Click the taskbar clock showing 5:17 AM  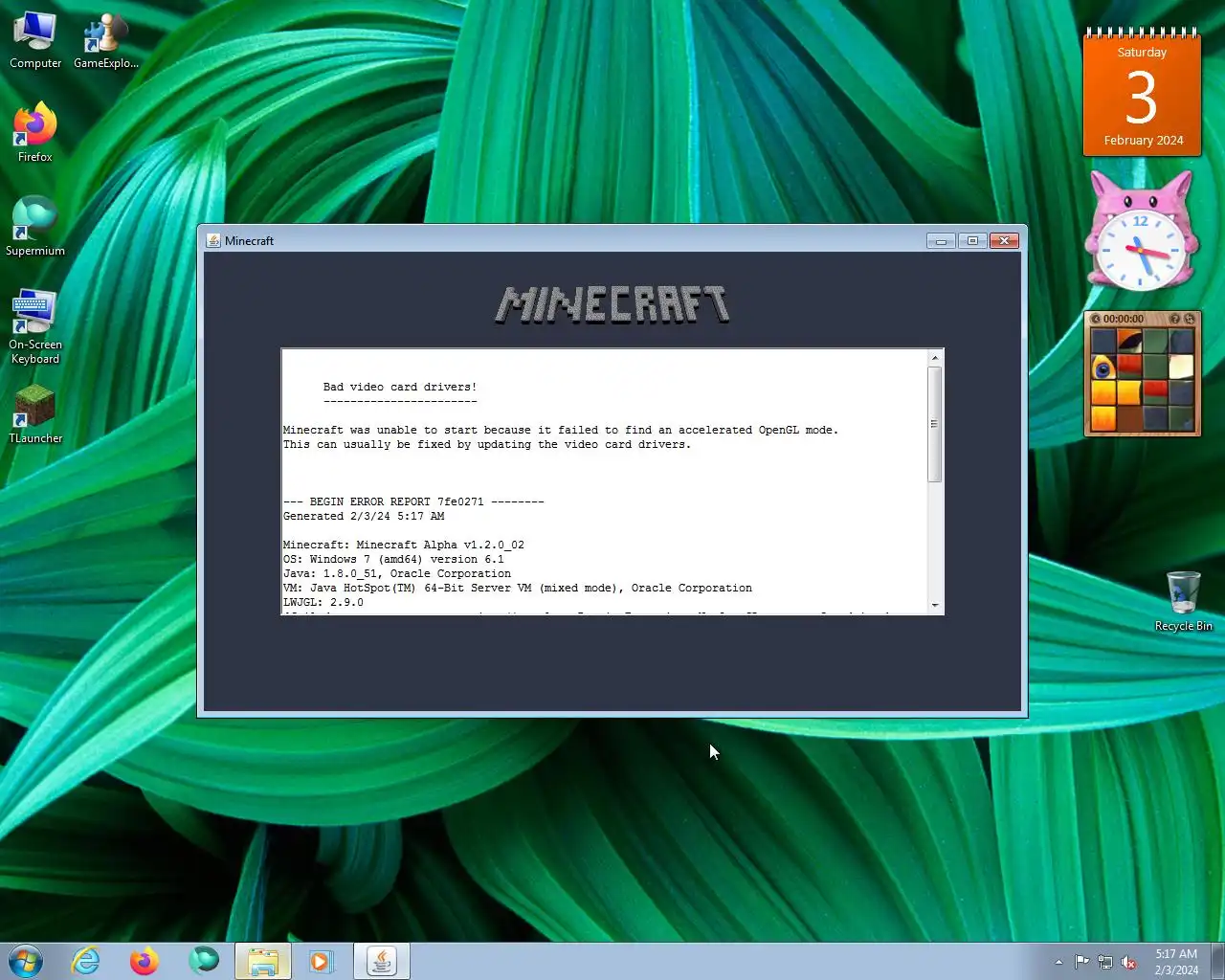pyautogui.click(x=1176, y=962)
